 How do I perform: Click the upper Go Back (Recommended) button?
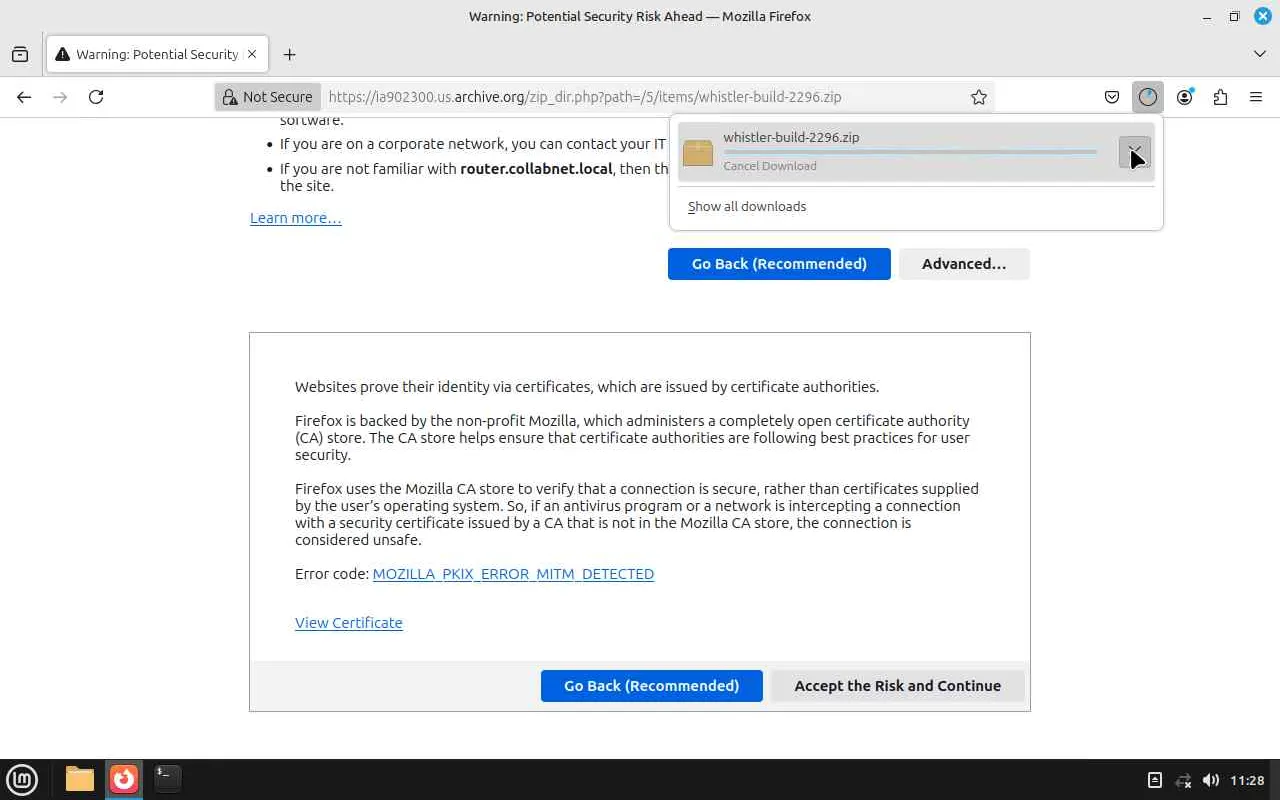[x=779, y=264]
